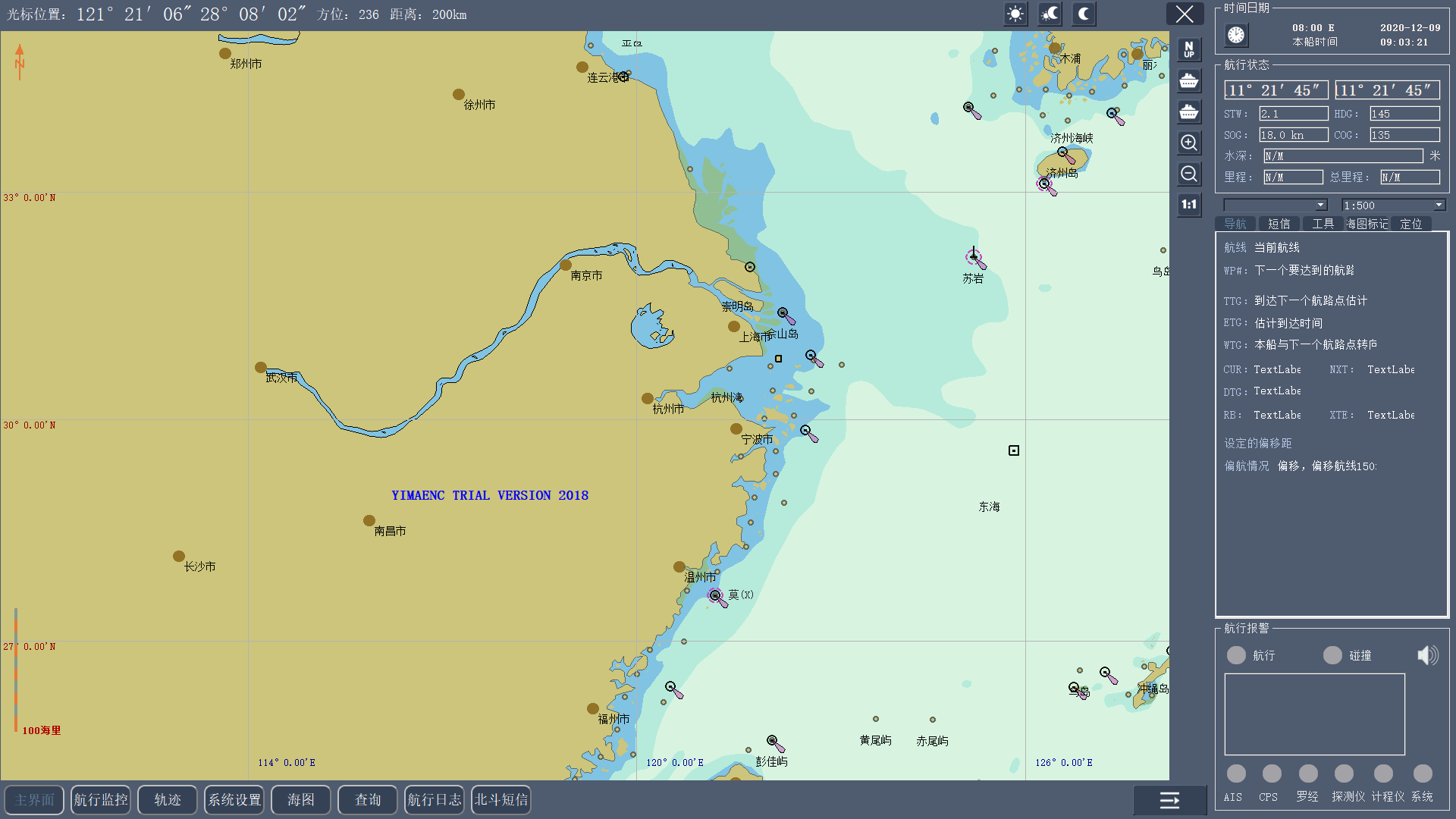Click the beacon marker near 济州岛

point(1046,185)
